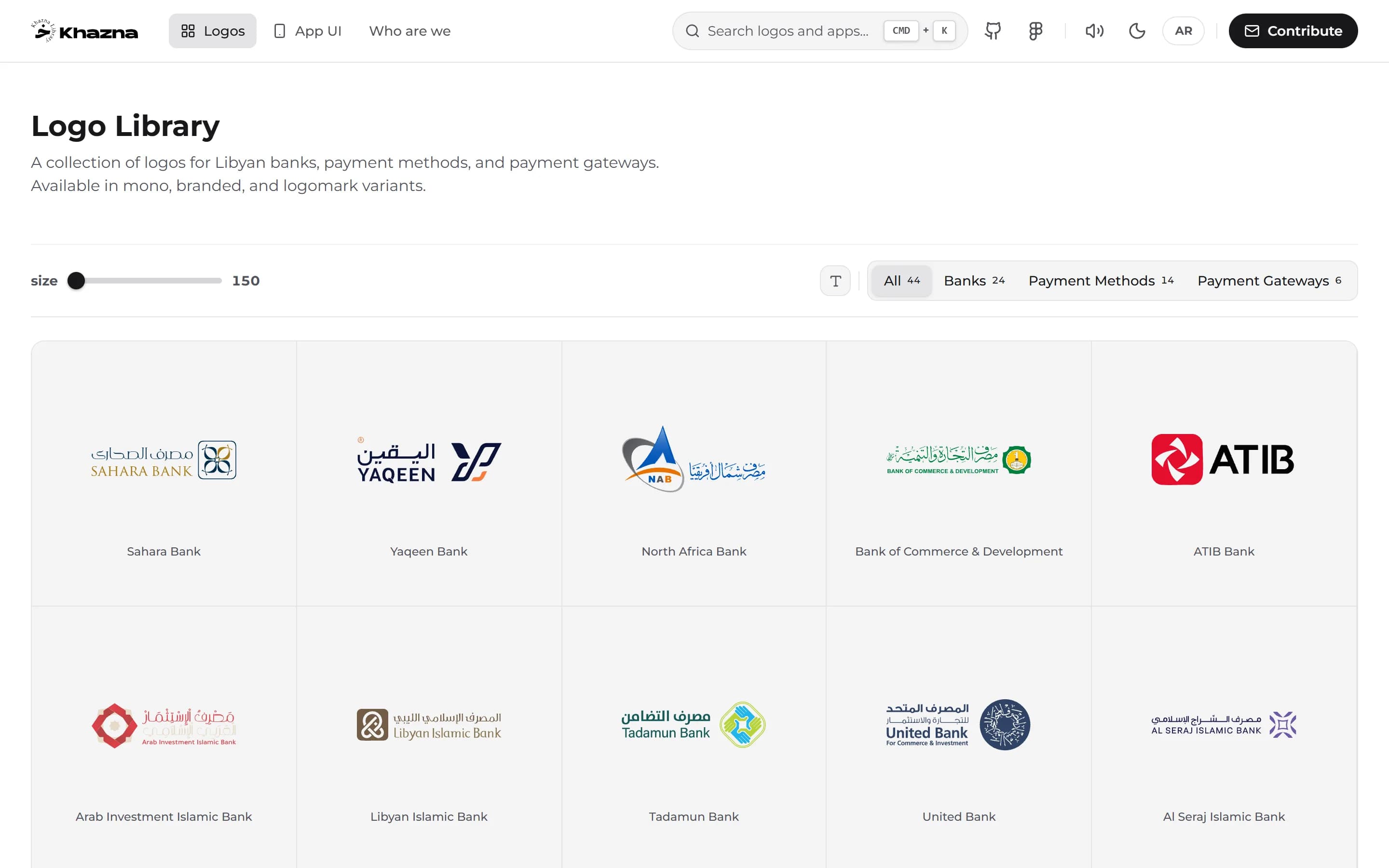Select the Libyan Islamic Bank logo
Image resolution: width=1389 pixels, height=868 pixels.
[x=429, y=724]
